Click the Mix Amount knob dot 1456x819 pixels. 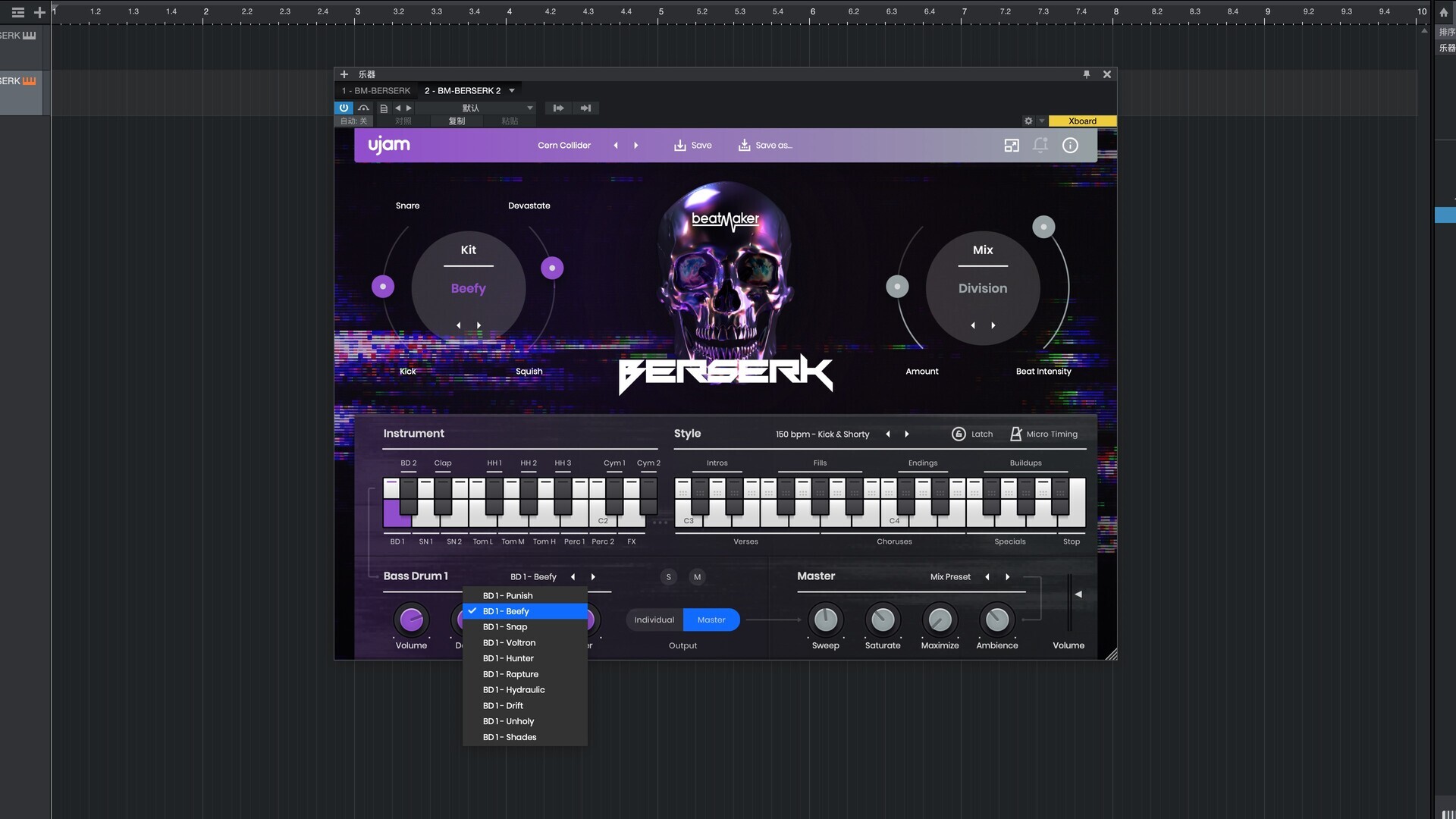pos(897,287)
